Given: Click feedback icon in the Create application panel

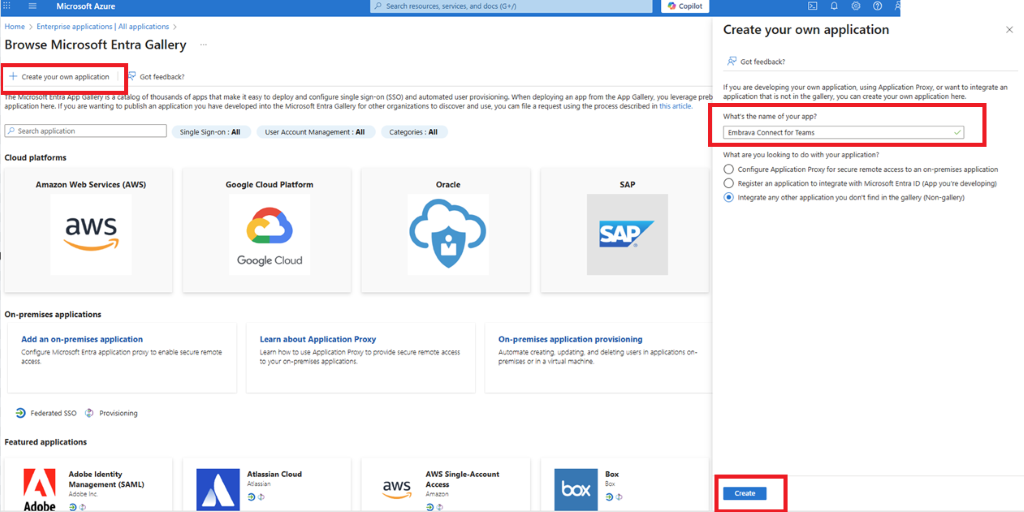Looking at the screenshot, I should point(731,61).
